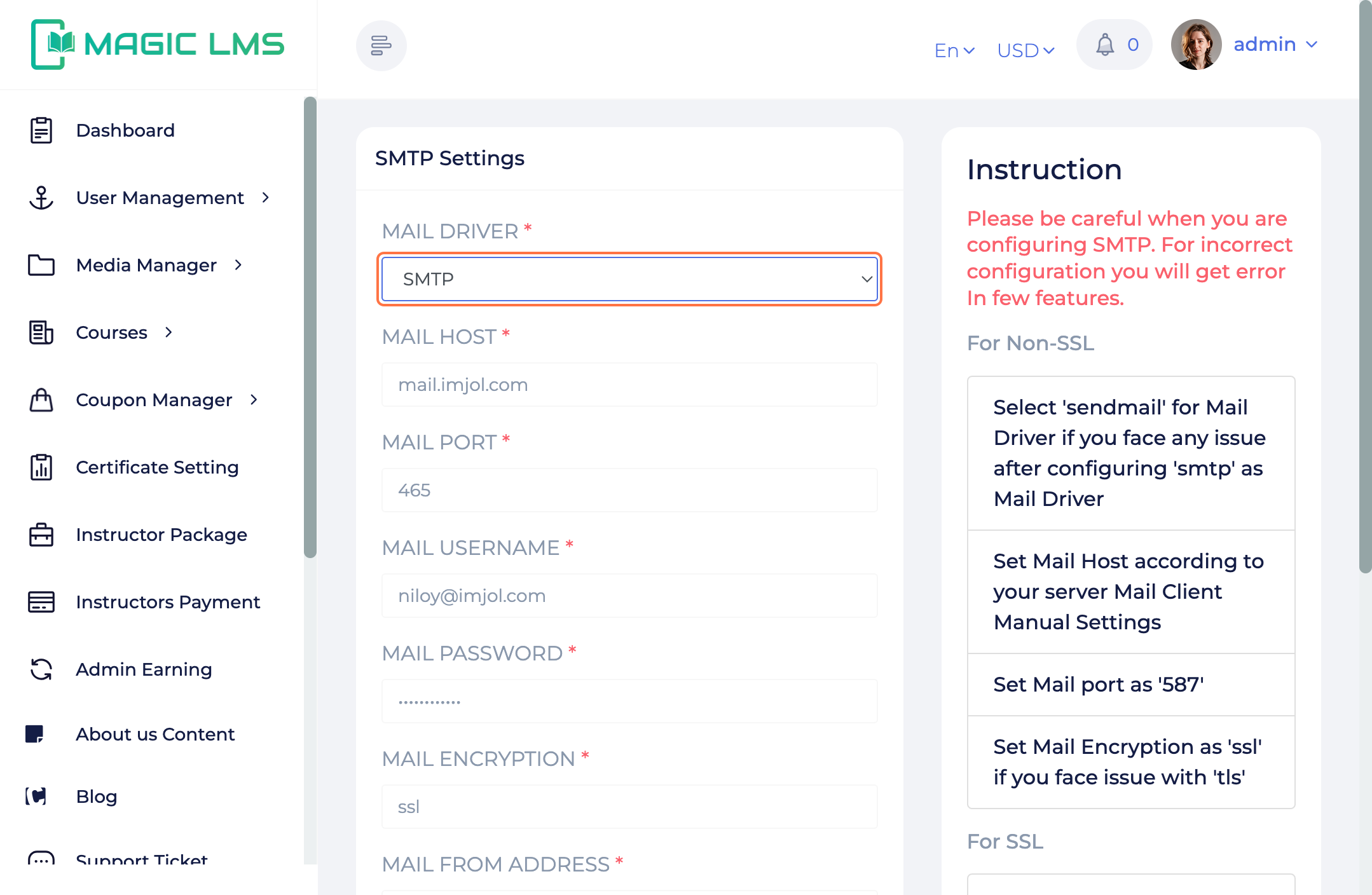Image resolution: width=1372 pixels, height=895 pixels.
Task: Click the About us Content note icon
Action: (34, 734)
